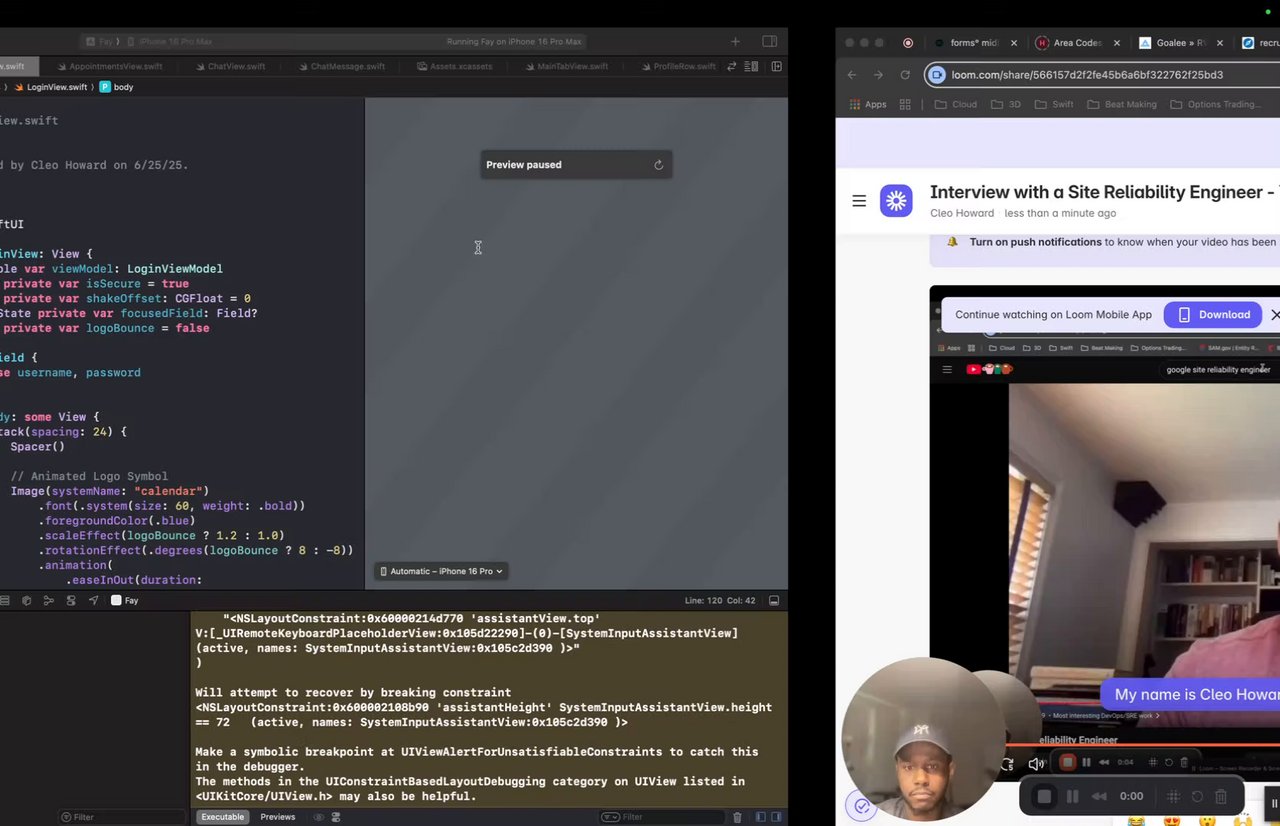
Task: Toggle the Xcode inspector panel
Action: [x=769, y=41]
